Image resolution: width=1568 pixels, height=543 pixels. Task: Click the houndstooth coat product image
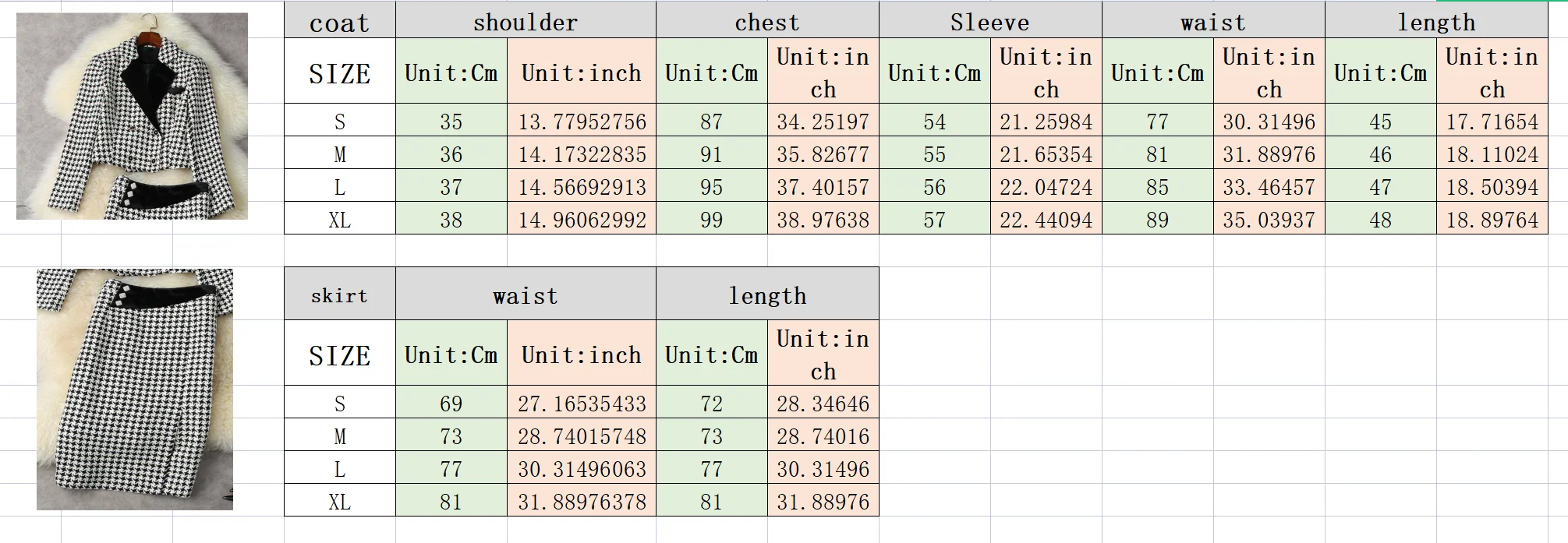click(x=132, y=116)
